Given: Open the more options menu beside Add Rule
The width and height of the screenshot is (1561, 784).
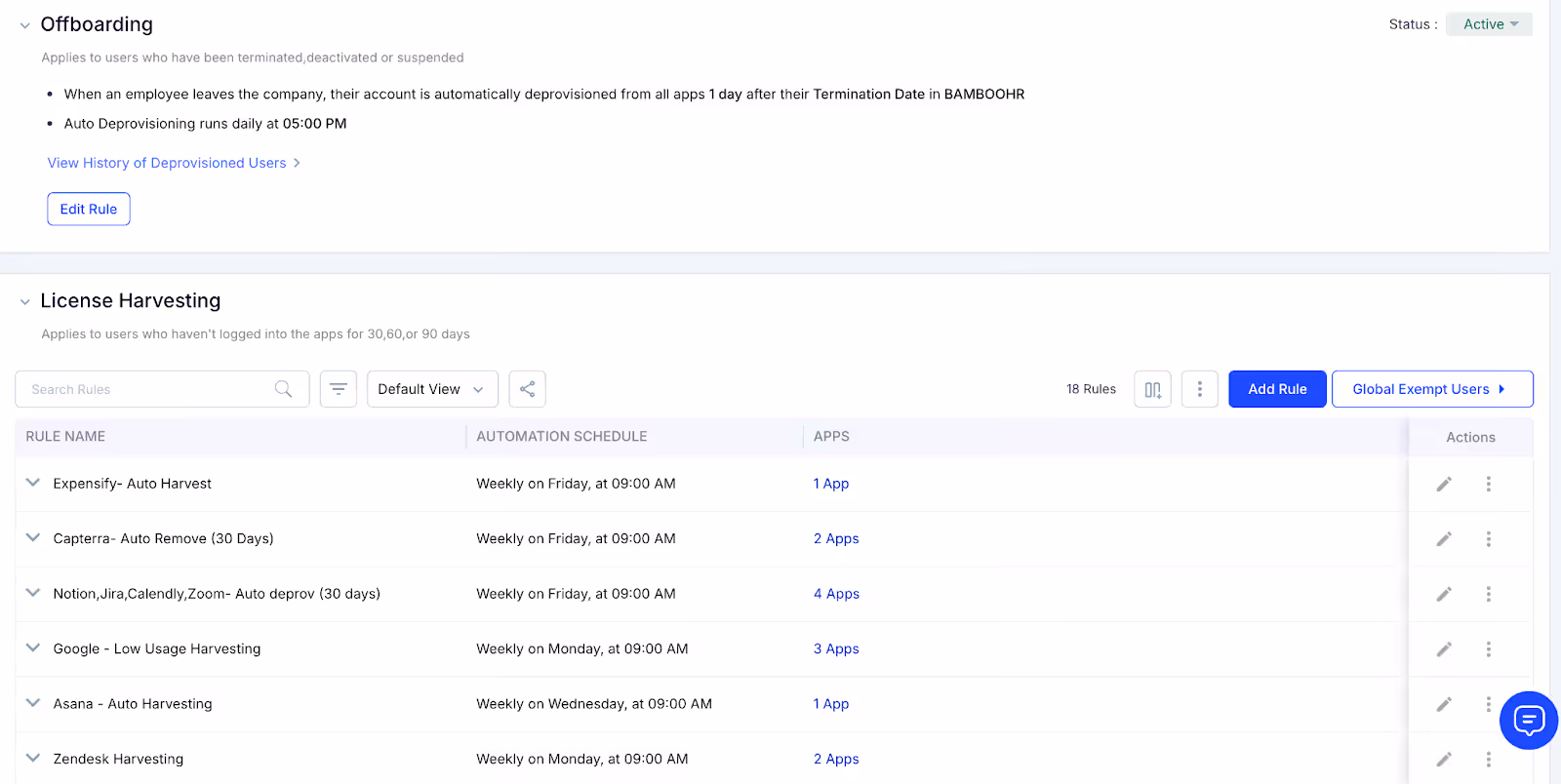Looking at the screenshot, I should click(1200, 389).
